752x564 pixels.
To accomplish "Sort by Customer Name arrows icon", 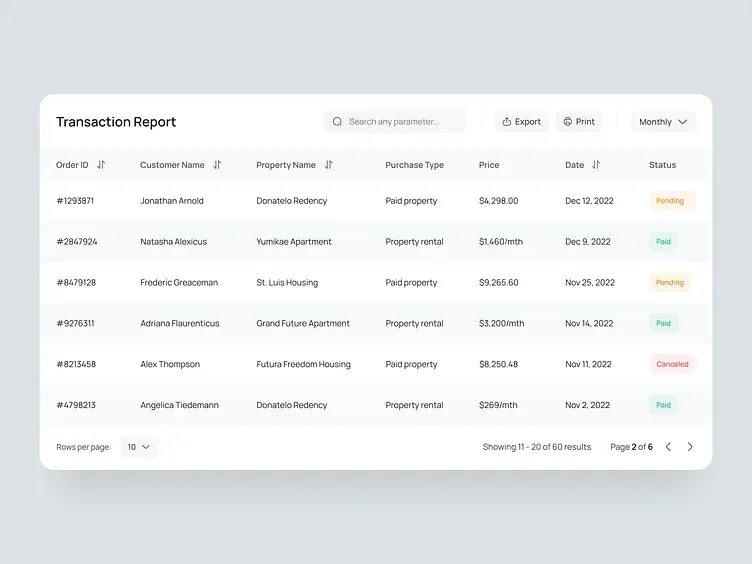I will [217, 164].
